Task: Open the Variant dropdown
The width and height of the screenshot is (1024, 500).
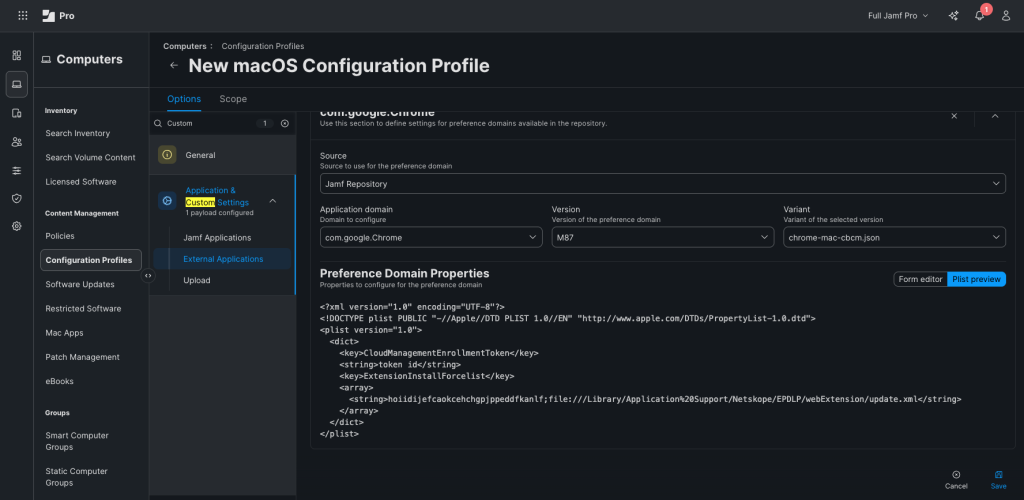Action: [895, 238]
